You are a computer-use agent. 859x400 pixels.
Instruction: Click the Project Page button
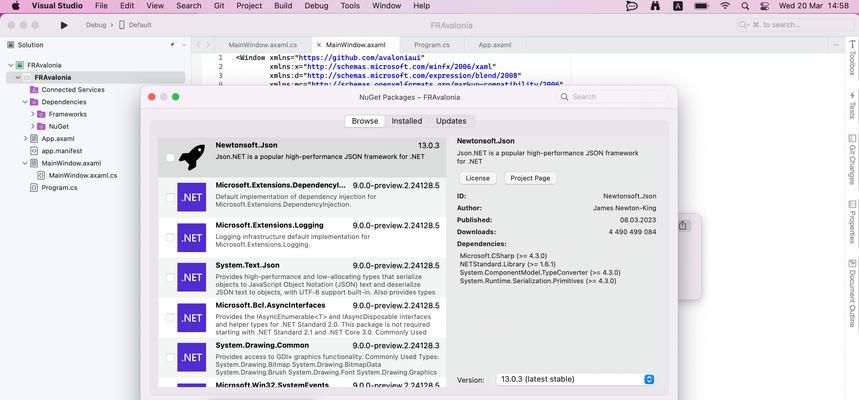pyautogui.click(x=530, y=179)
